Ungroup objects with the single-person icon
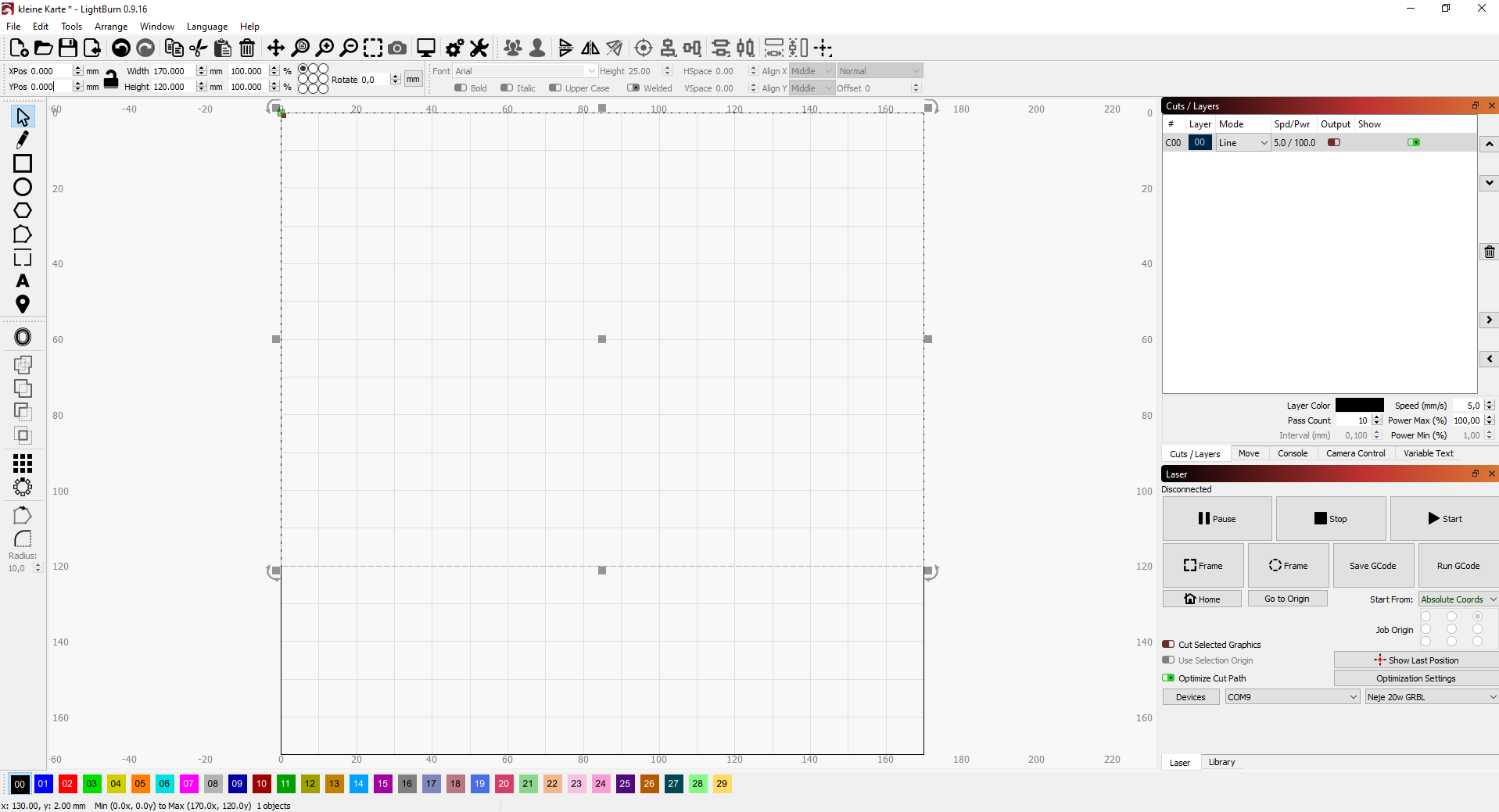This screenshot has height=812, width=1499. (x=537, y=48)
